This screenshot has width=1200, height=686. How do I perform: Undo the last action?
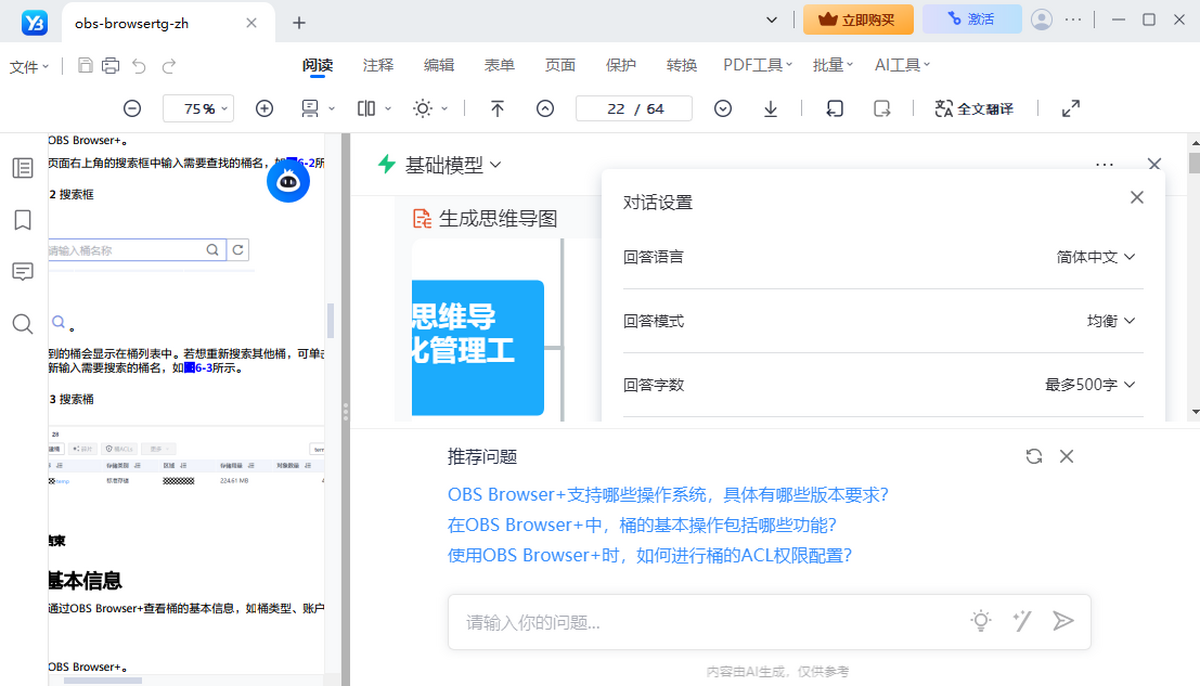139,66
